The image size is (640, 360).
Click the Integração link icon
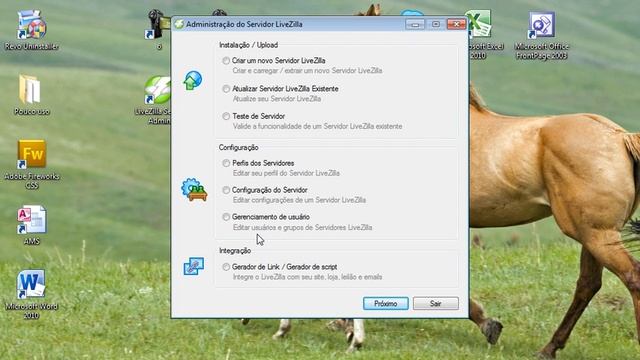(193, 266)
